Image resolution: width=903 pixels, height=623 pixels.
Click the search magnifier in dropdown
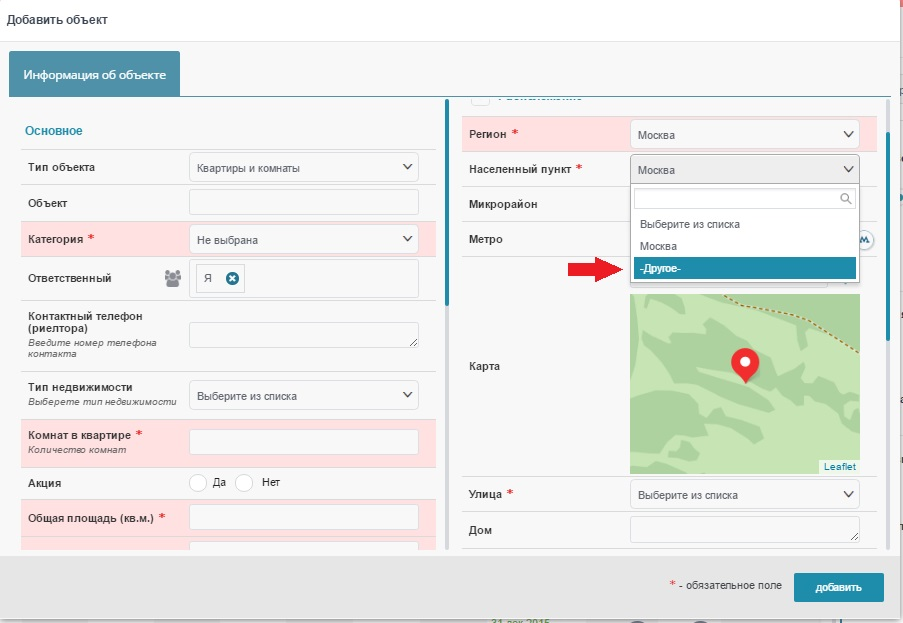pyautogui.click(x=845, y=199)
